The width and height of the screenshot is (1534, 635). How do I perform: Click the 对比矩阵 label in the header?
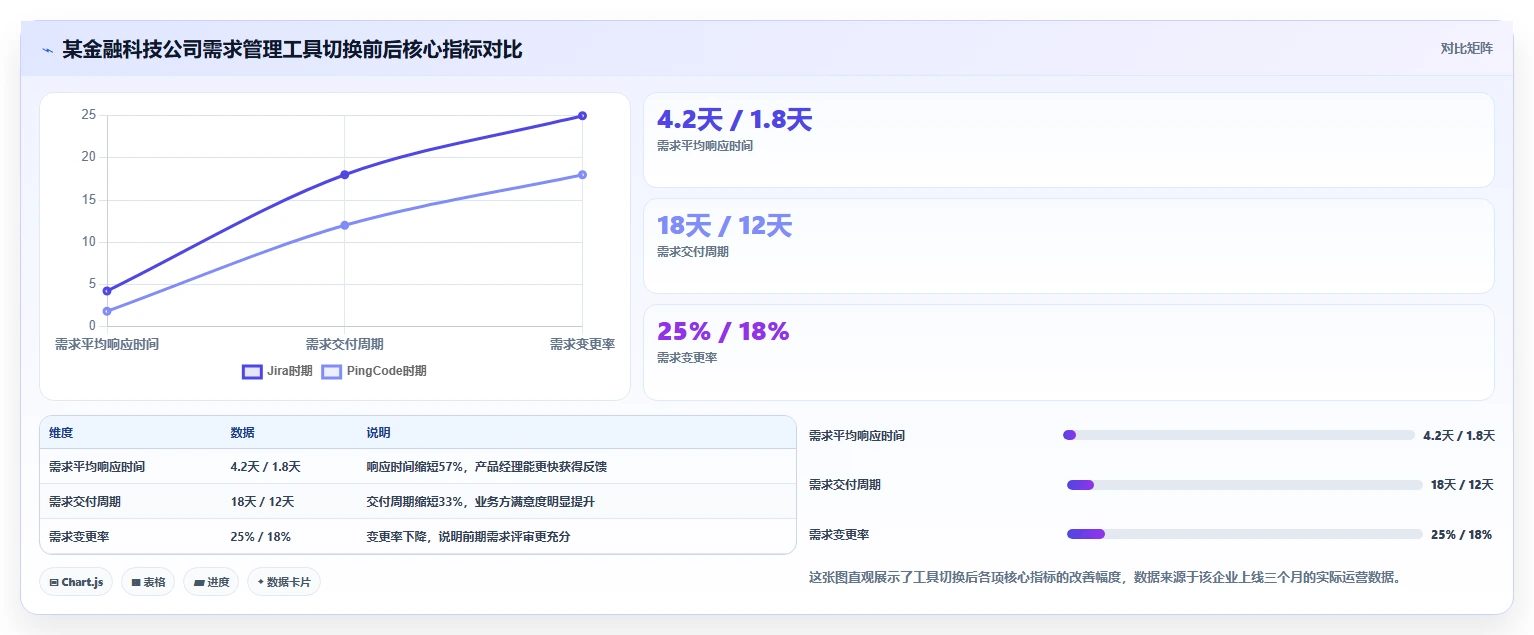click(1466, 49)
